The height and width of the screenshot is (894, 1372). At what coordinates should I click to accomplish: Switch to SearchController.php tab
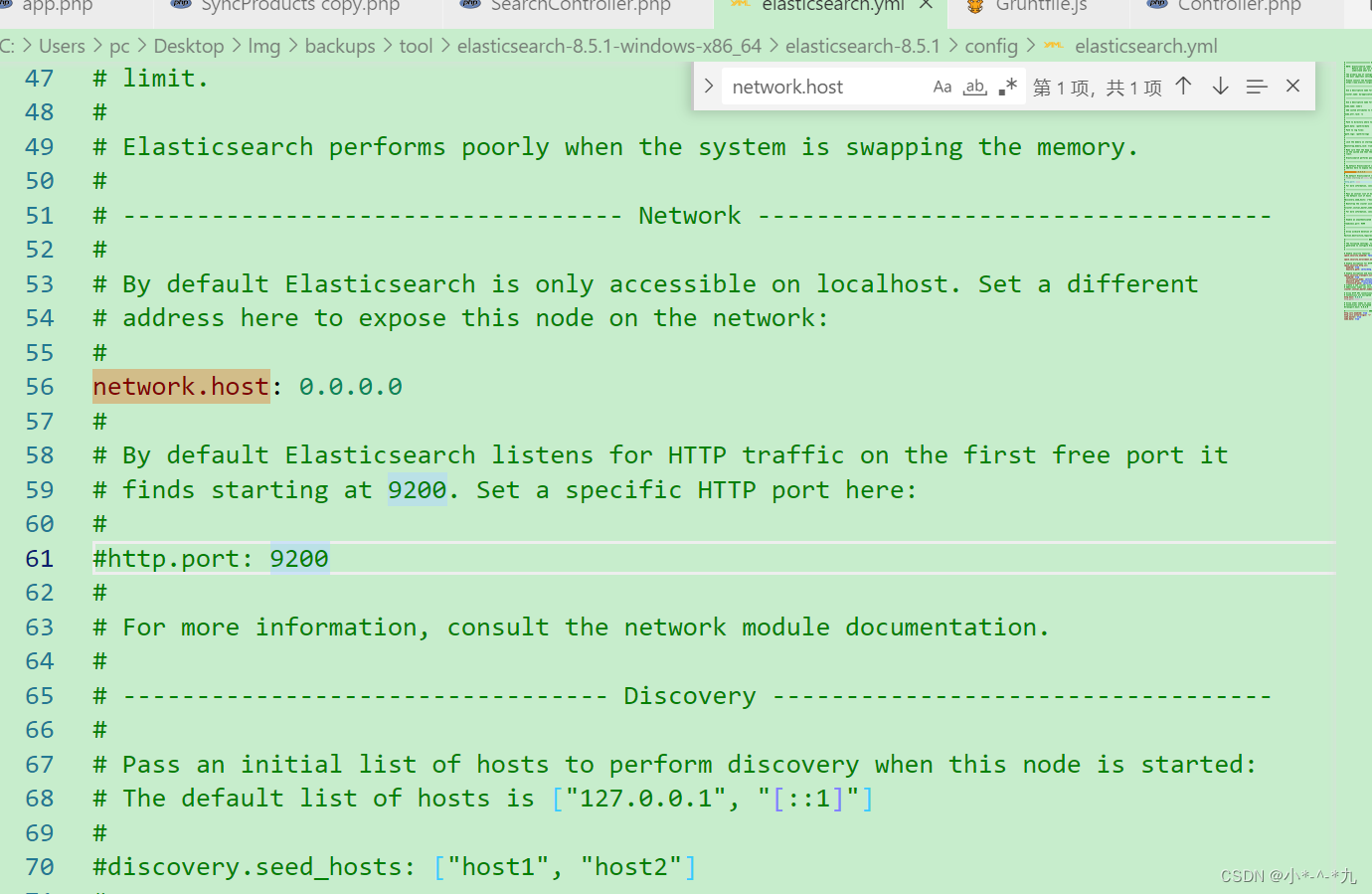tap(580, 7)
